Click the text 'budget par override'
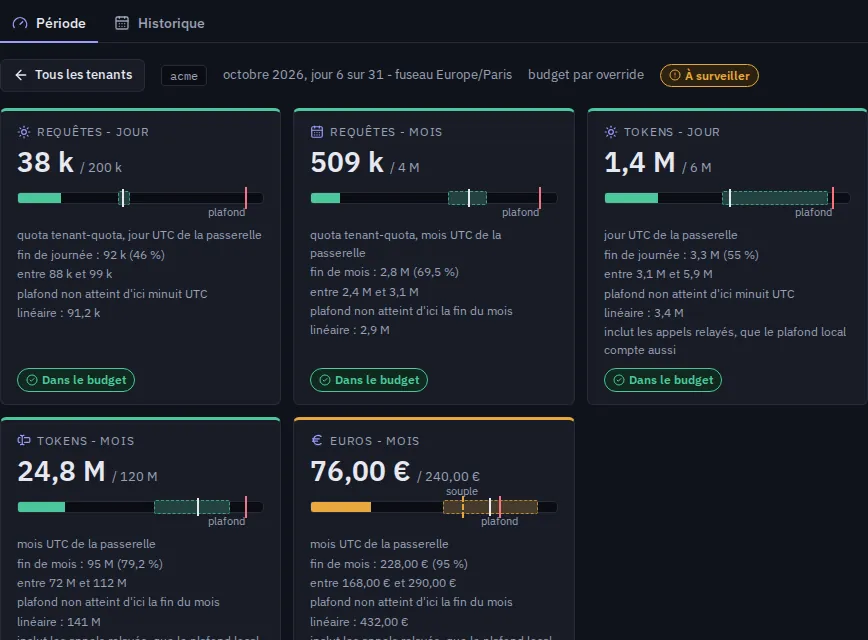 tap(586, 75)
